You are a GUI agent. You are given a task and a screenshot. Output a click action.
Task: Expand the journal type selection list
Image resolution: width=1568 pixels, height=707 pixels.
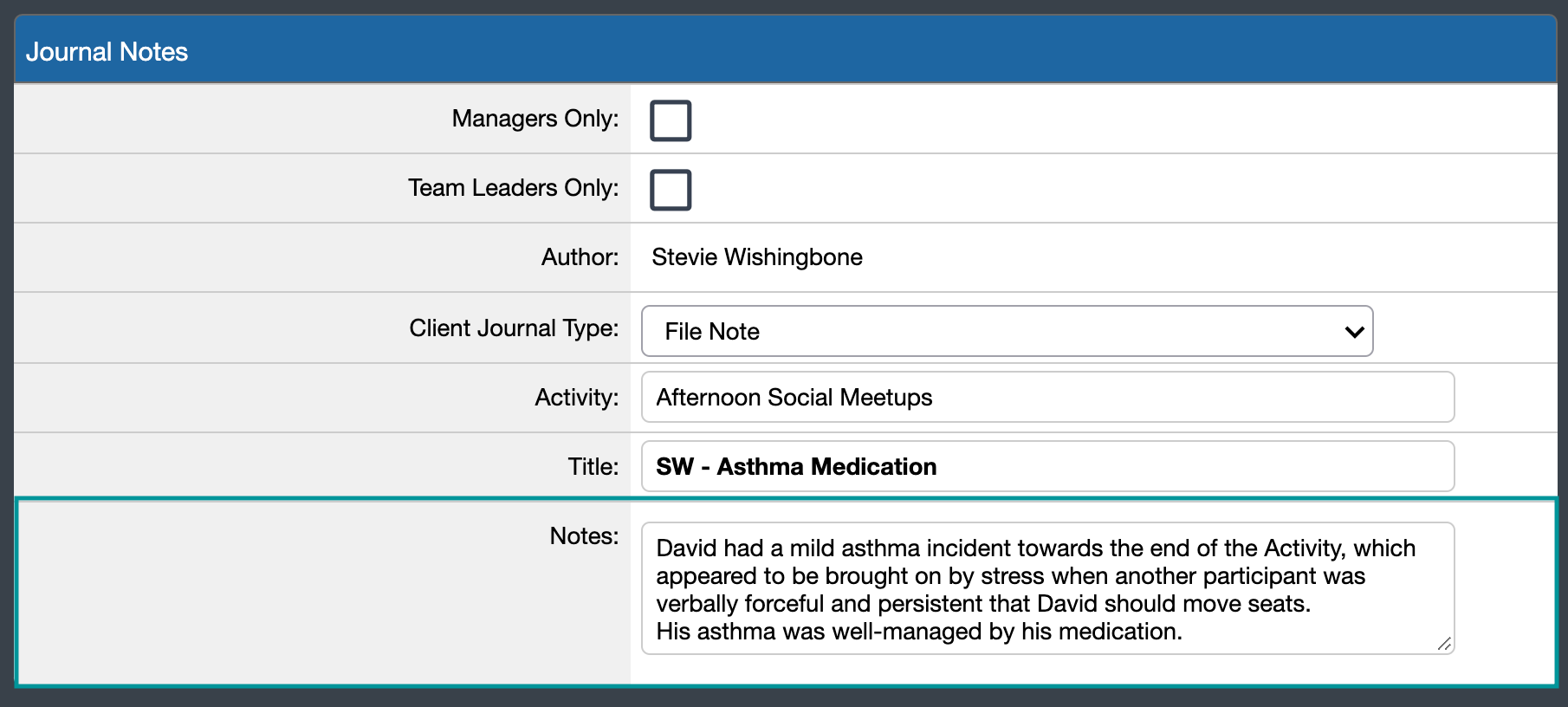1006,331
